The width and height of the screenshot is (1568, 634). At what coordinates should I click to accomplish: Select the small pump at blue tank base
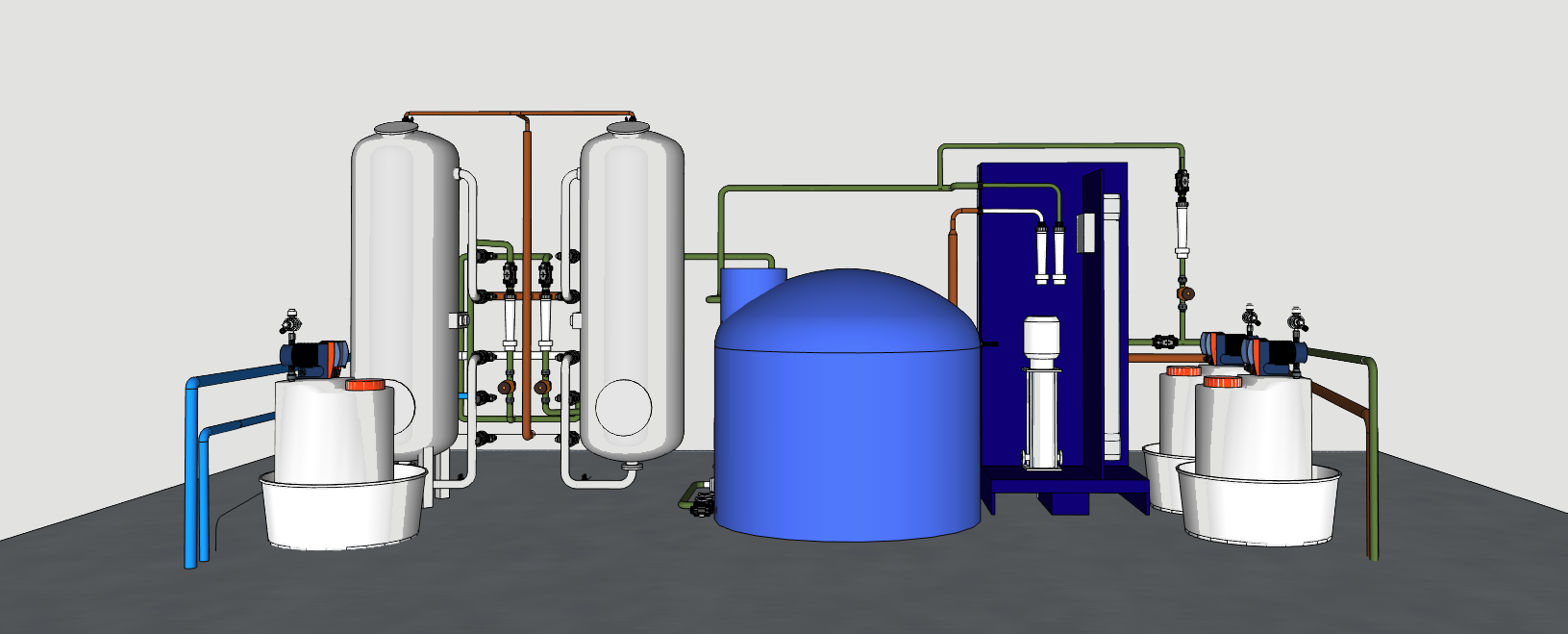pyautogui.click(x=700, y=497)
